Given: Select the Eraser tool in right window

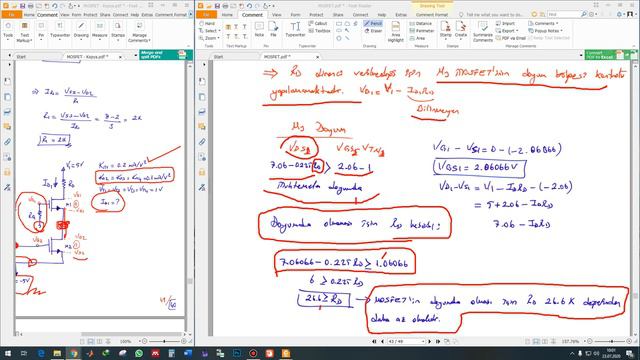Looking at the screenshot, I should click(373, 31).
